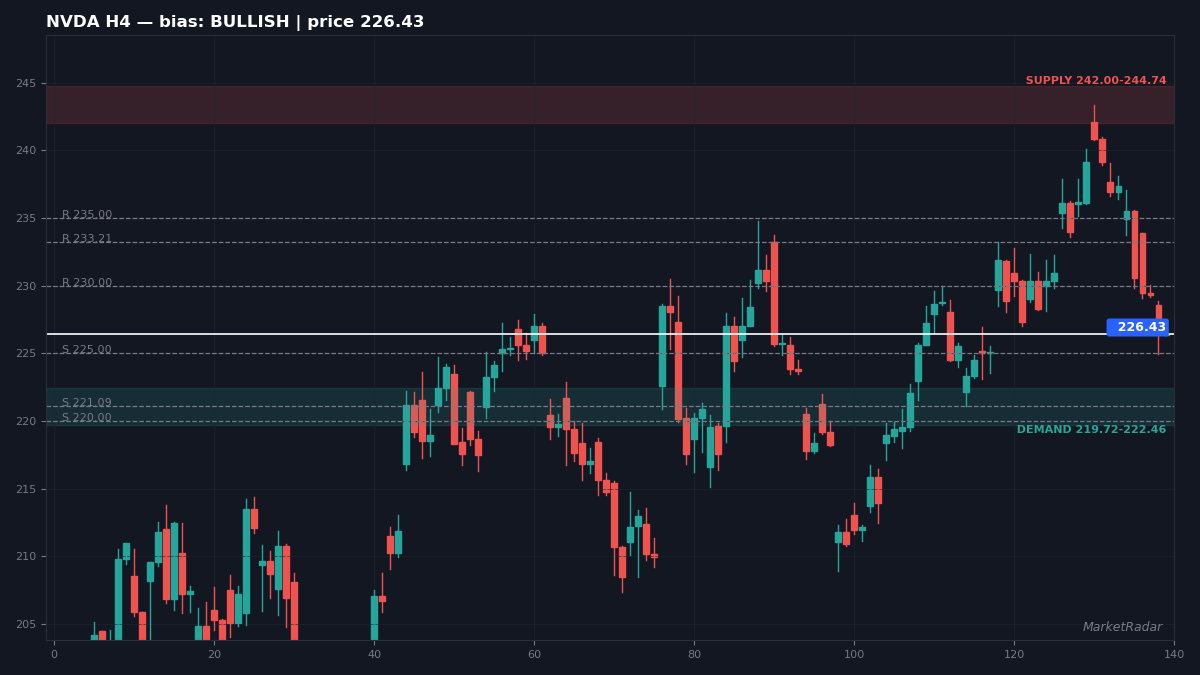Image resolution: width=1200 pixels, height=675 pixels.
Task: Click the 80 x-axis tick label
Action: (694, 654)
